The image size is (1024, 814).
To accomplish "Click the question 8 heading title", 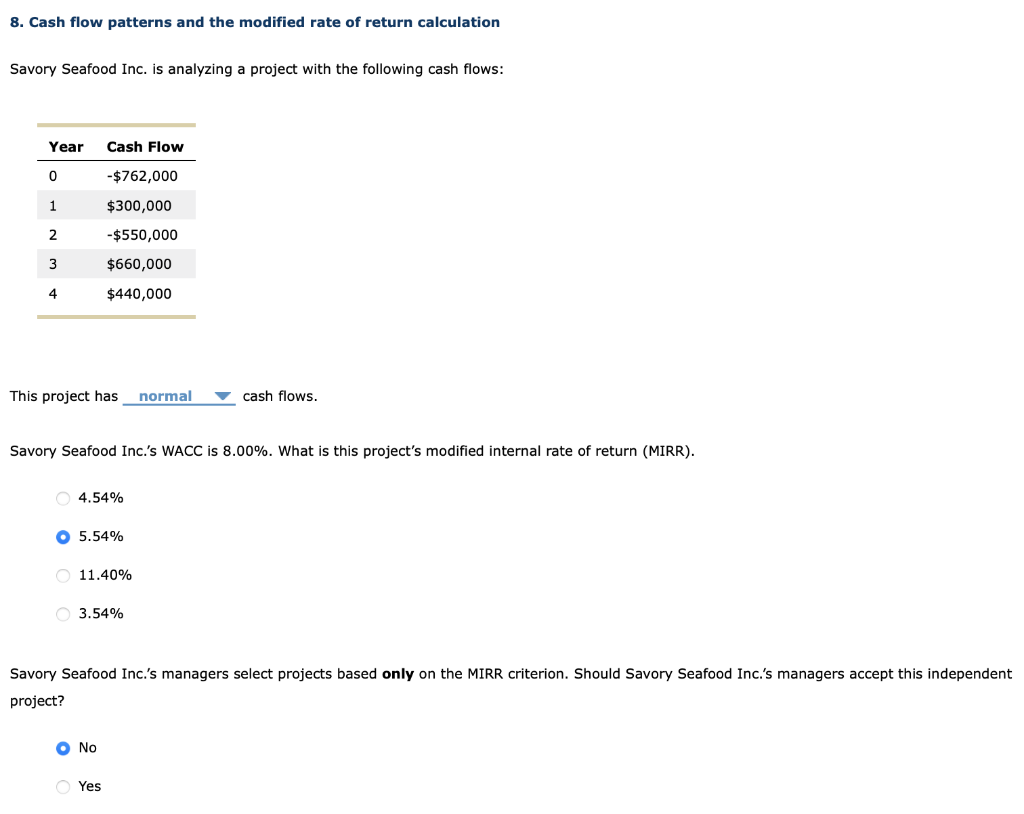I will click(255, 21).
